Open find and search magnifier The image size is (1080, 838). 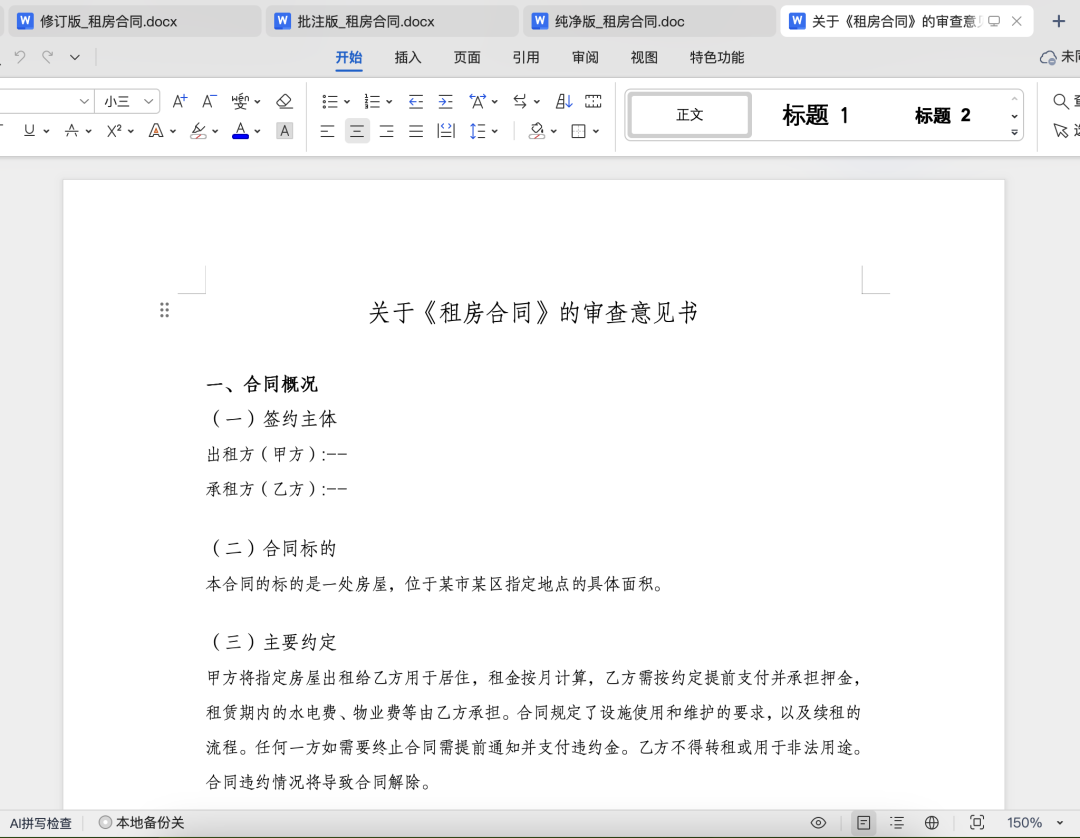tap(1061, 102)
